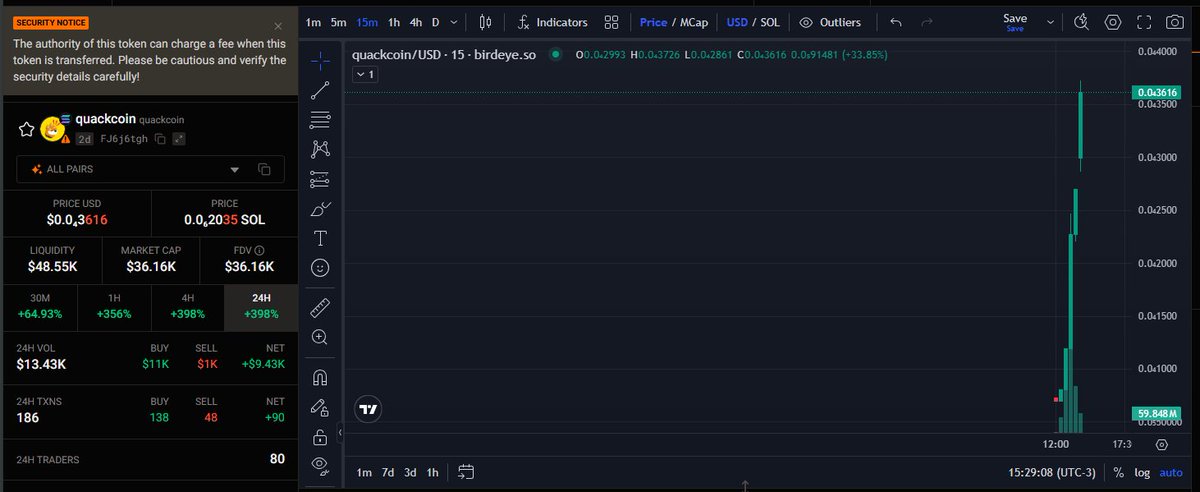1200x492 pixels.
Task: Open the candlestick chart style menu
Action: (x=486, y=22)
